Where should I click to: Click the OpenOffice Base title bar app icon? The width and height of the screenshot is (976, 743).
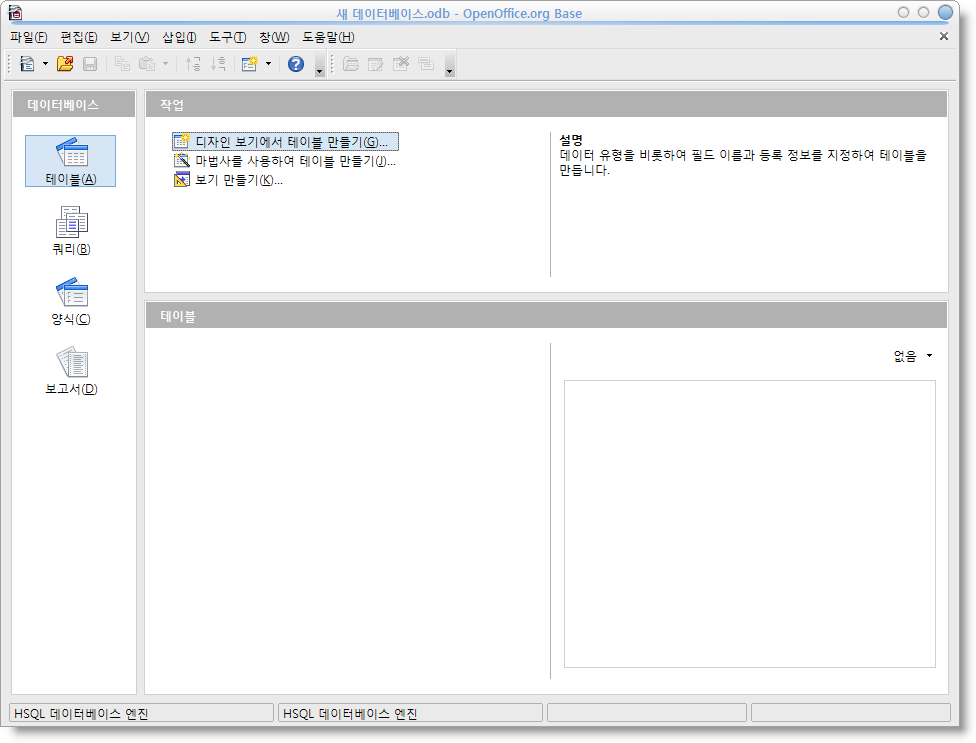tap(15, 12)
